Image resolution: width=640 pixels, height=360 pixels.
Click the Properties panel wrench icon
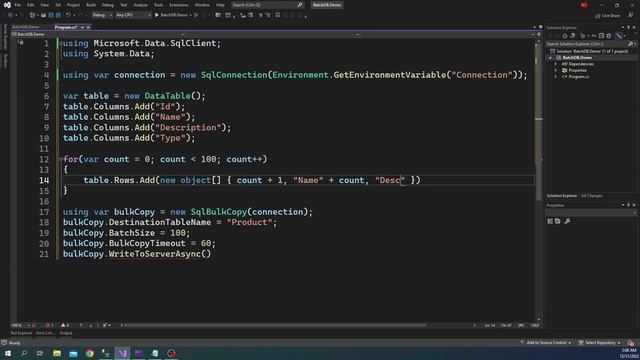(x=567, y=221)
